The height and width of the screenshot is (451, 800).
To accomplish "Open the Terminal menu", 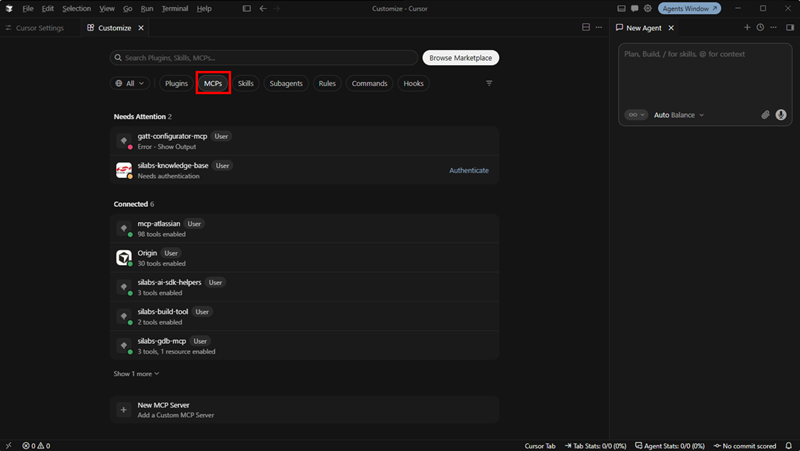I will [175, 8].
